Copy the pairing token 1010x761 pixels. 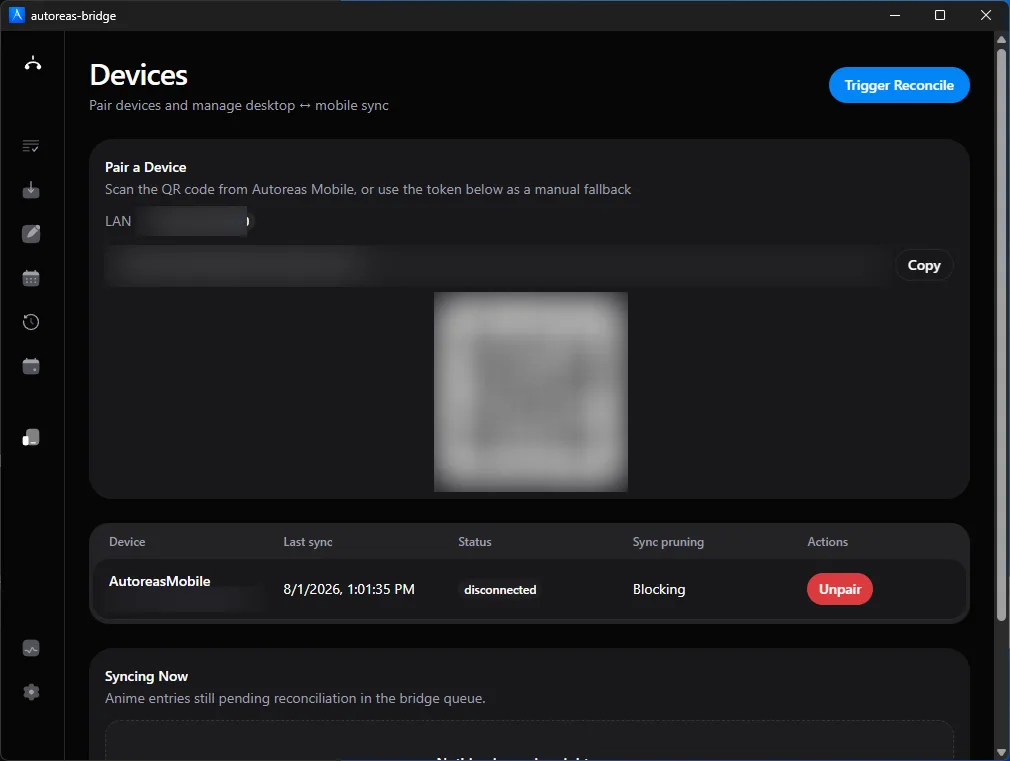pyautogui.click(x=924, y=265)
